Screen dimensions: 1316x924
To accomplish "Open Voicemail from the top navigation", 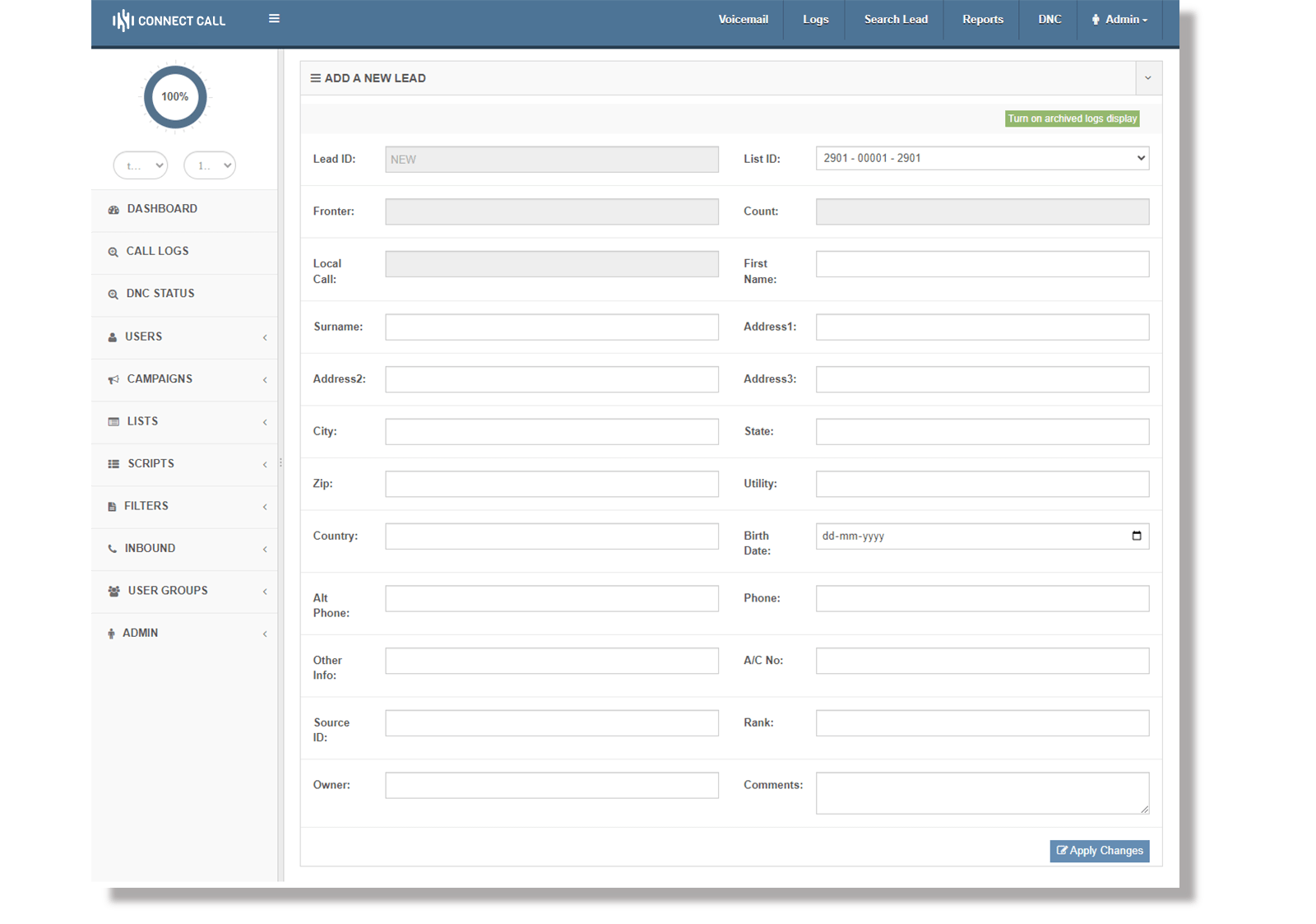I will pyautogui.click(x=743, y=20).
